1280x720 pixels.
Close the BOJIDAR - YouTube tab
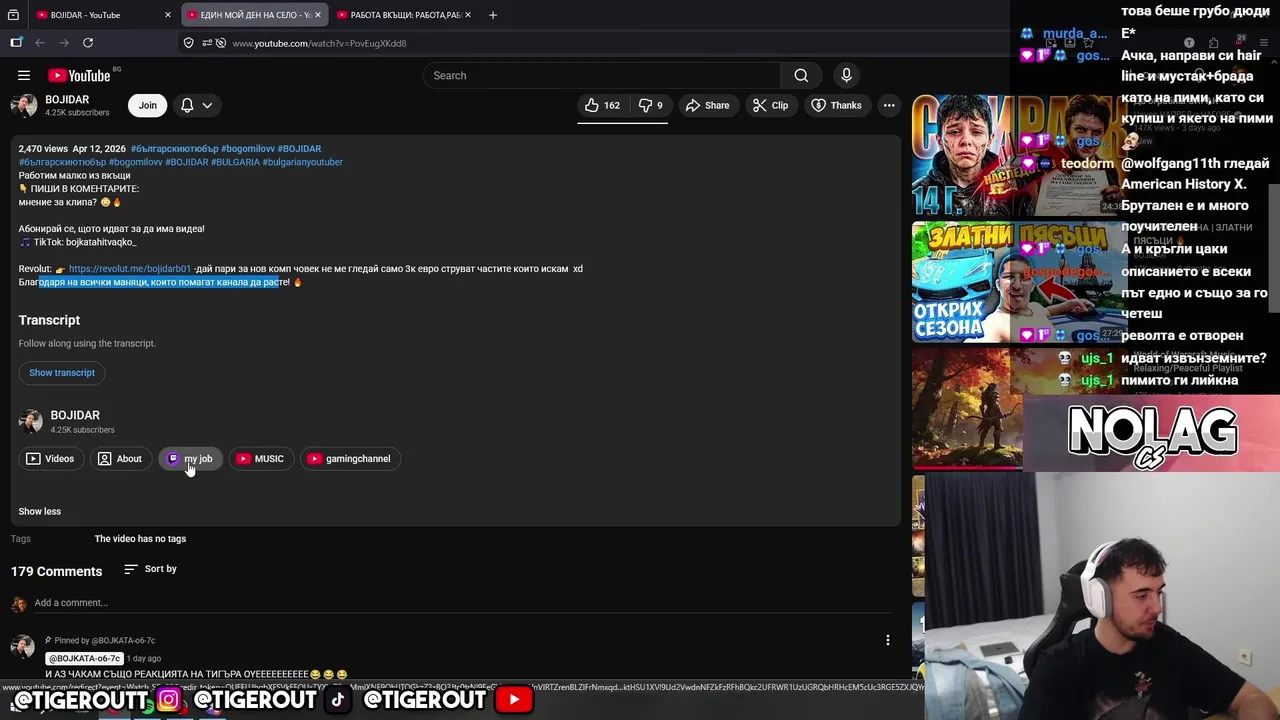point(167,15)
